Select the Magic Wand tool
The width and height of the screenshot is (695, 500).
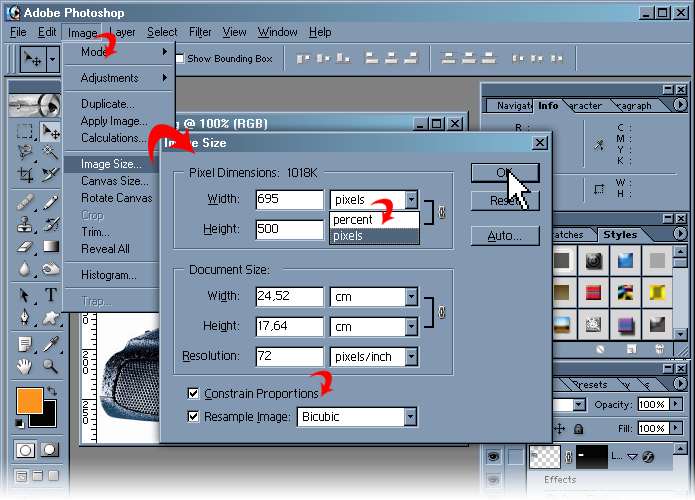[50, 152]
